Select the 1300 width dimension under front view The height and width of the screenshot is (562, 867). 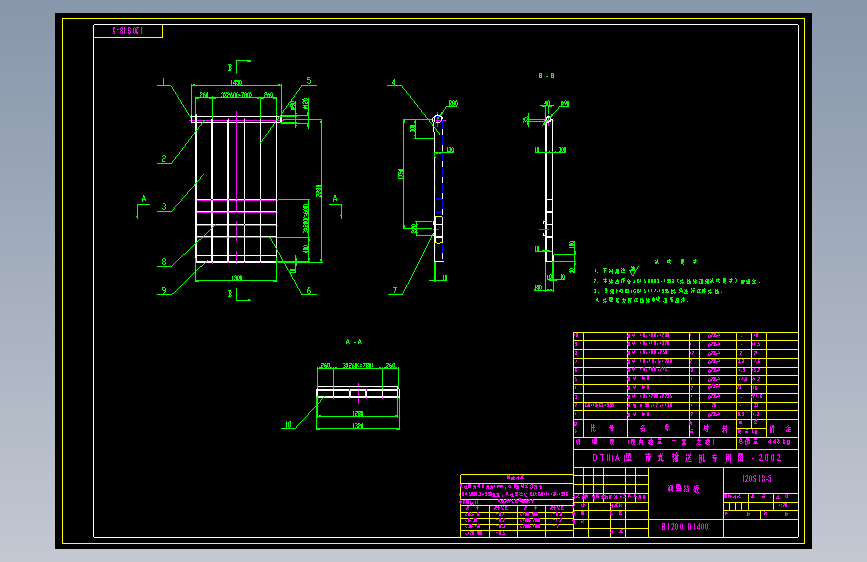236,278
